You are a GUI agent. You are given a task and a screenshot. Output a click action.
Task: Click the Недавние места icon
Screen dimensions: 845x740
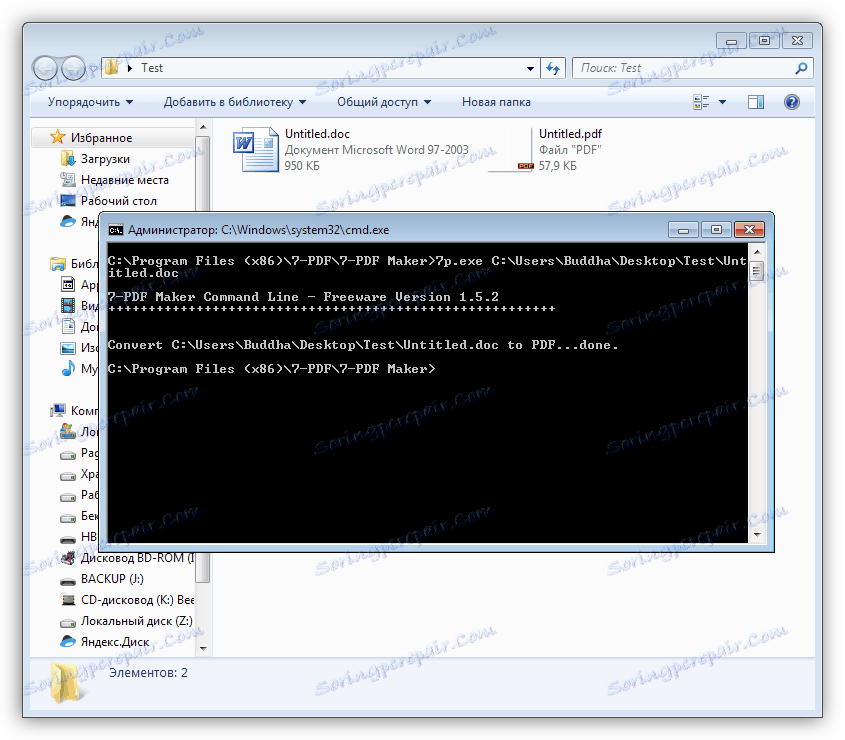tap(68, 179)
